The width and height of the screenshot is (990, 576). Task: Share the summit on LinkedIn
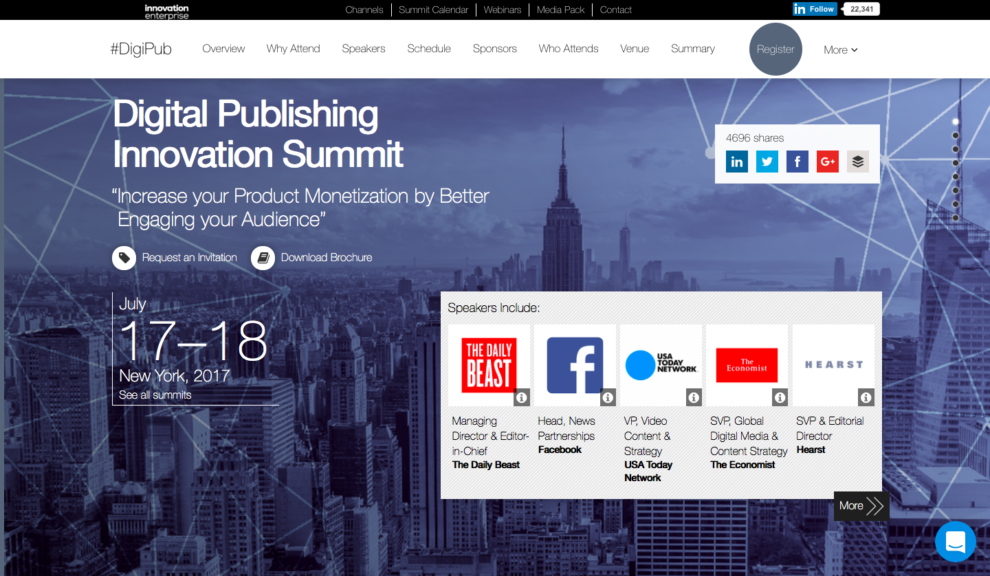(x=737, y=161)
